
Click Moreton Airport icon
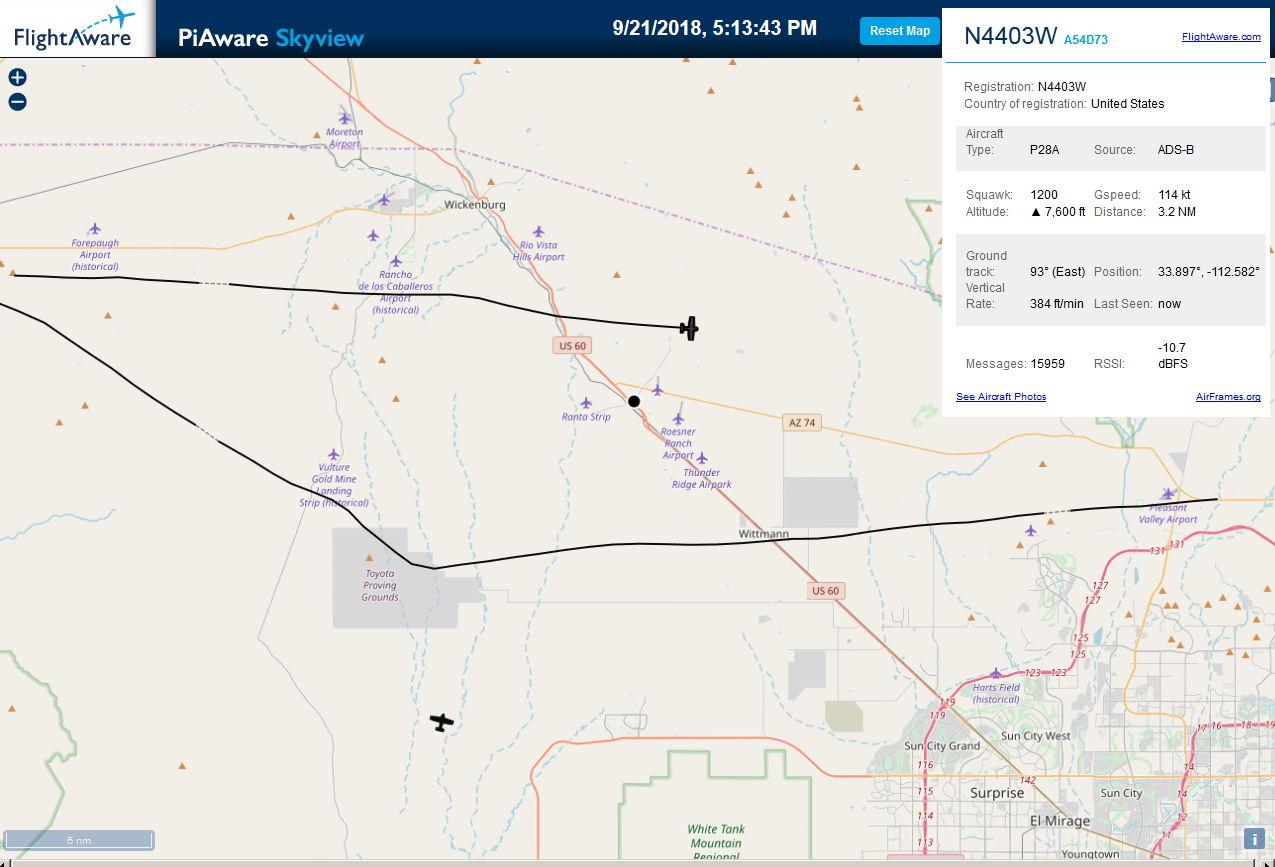345,118
